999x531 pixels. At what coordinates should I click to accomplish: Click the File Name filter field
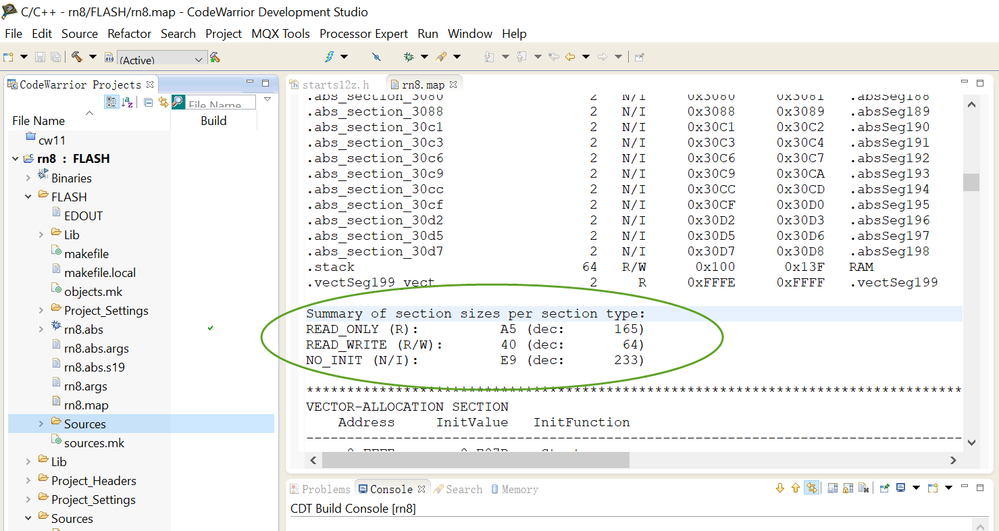pyautogui.click(x=220, y=103)
